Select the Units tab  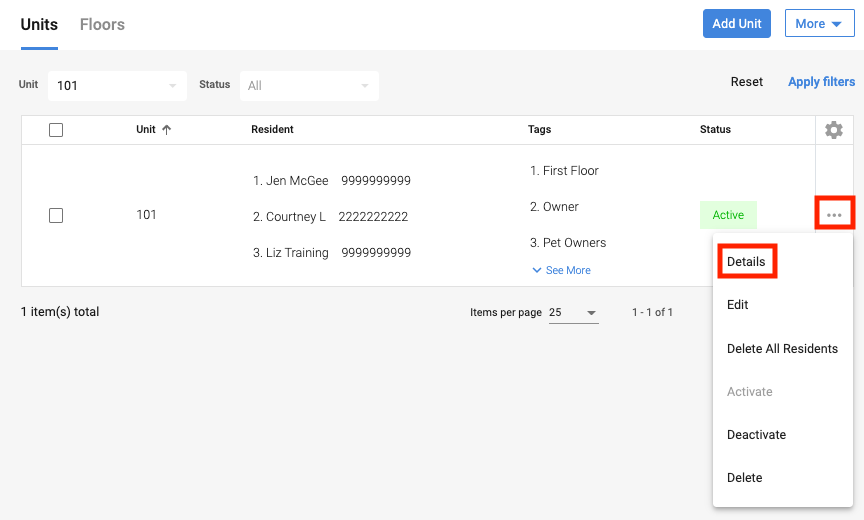(x=39, y=24)
